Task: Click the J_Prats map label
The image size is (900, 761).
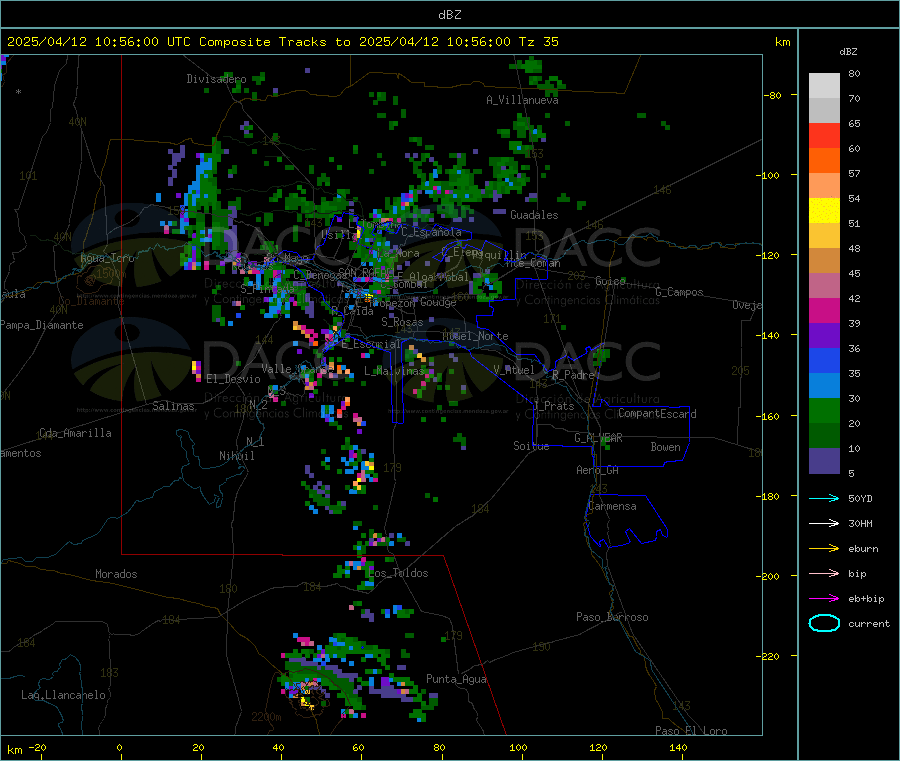Action: point(553,406)
